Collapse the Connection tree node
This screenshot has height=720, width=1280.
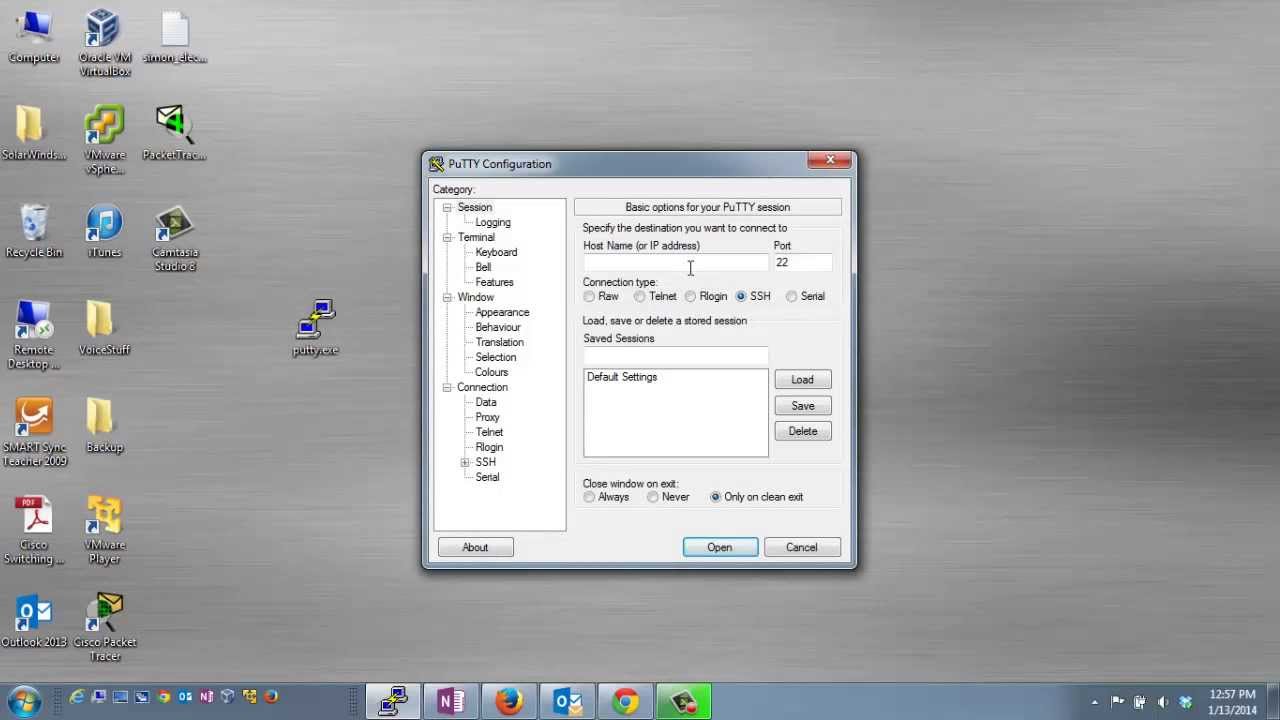447,387
